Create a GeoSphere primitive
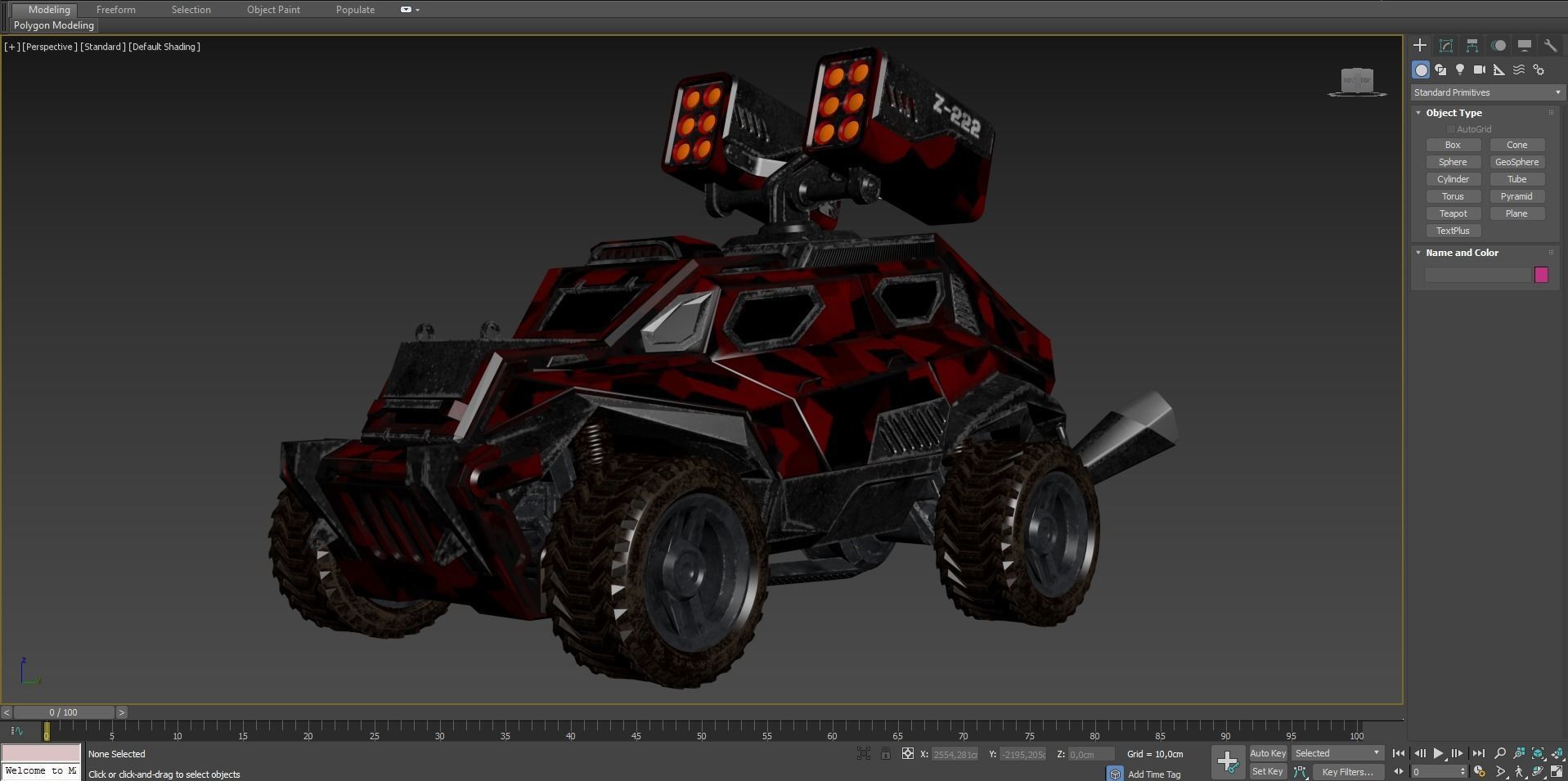The height and width of the screenshot is (781, 1568). [1516, 162]
